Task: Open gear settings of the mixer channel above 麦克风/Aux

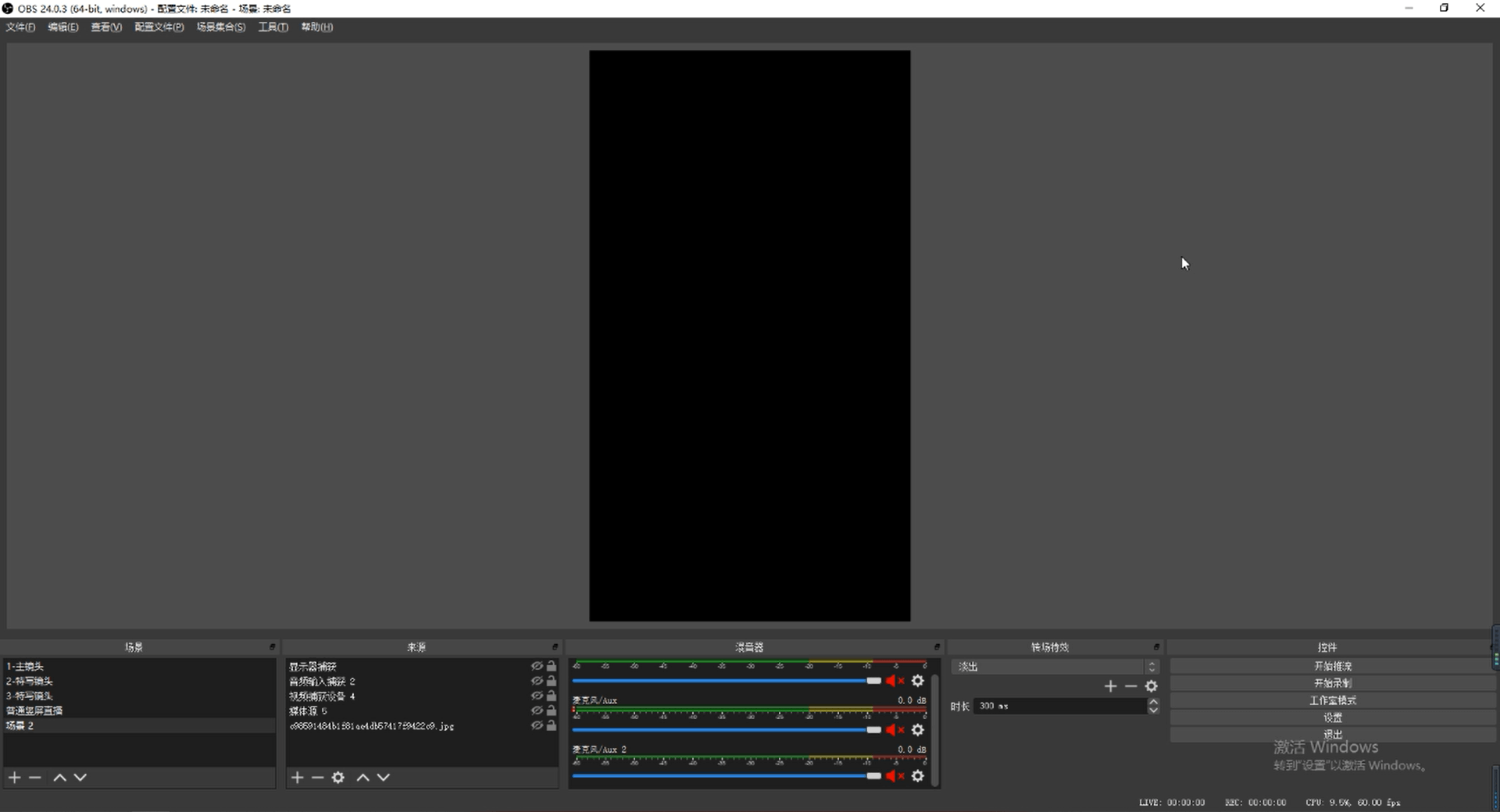Action: [x=918, y=681]
